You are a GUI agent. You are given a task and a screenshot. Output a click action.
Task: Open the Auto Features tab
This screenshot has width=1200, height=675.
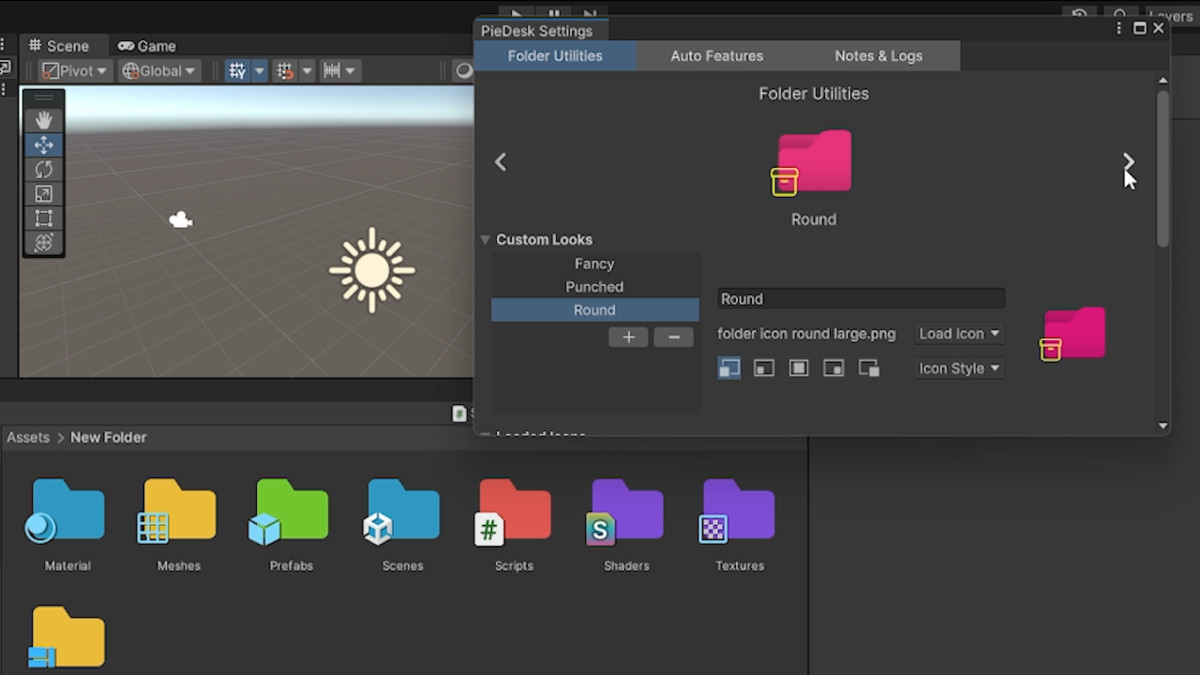pos(717,56)
